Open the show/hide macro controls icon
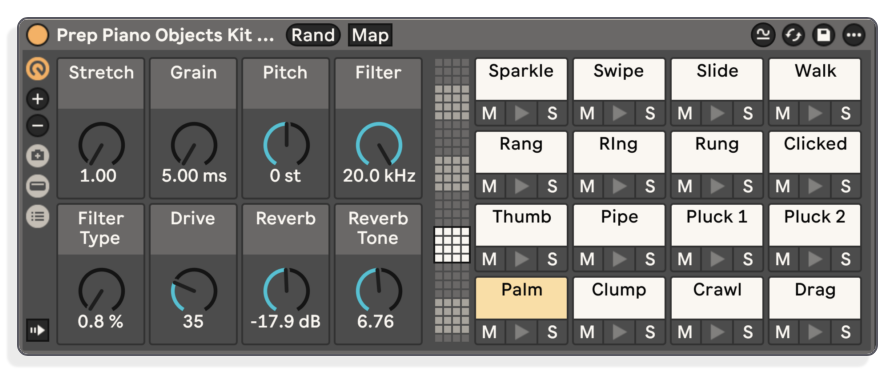Viewport: 895px width, 373px height. point(38,69)
